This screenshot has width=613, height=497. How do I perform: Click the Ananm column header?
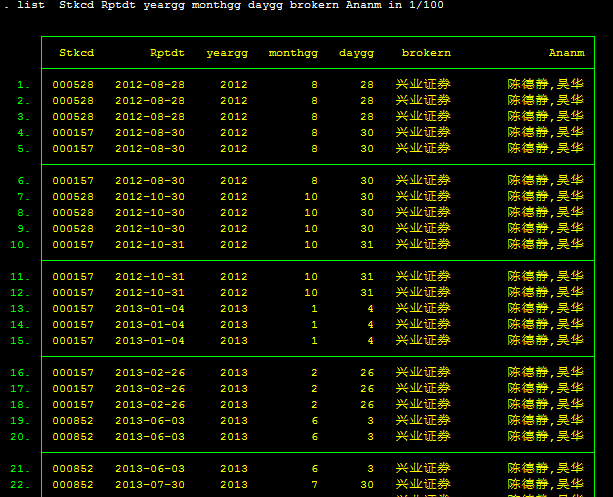pos(567,53)
